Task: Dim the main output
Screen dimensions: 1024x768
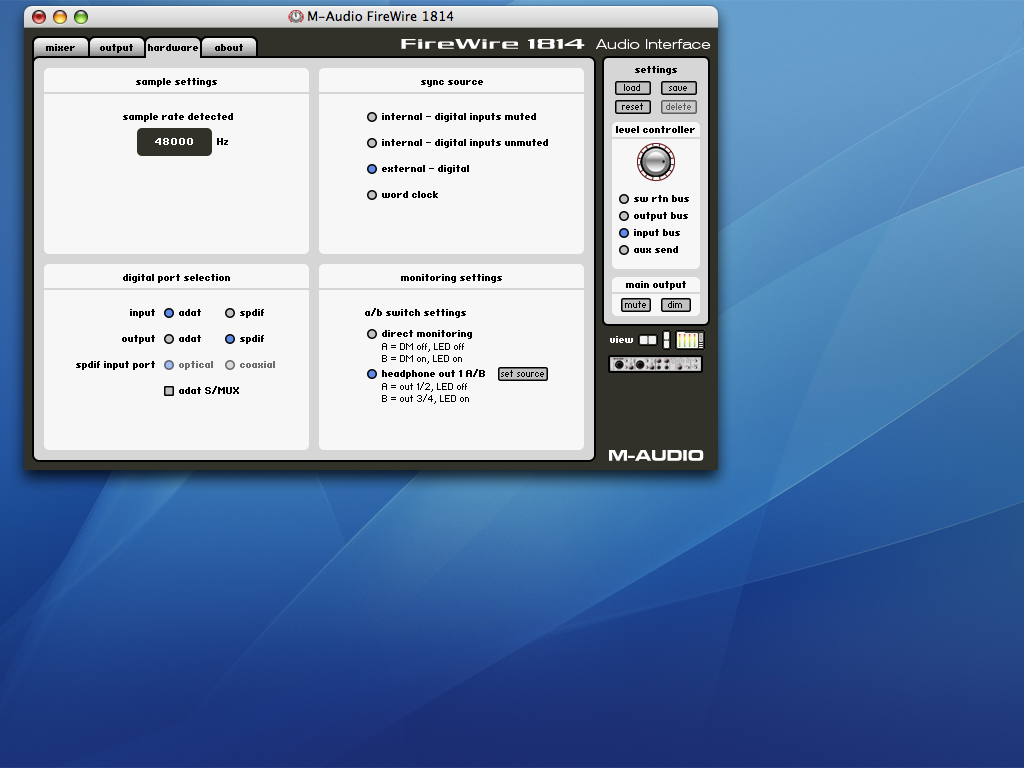Action: pos(675,305)
